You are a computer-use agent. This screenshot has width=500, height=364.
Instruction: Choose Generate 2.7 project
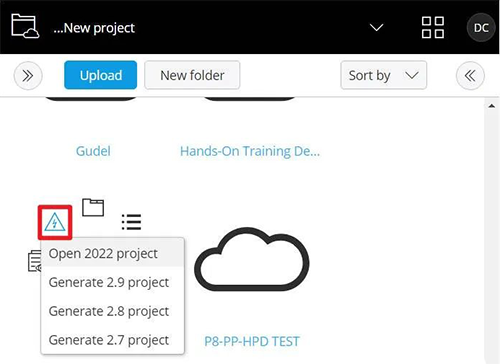[113, 340]
